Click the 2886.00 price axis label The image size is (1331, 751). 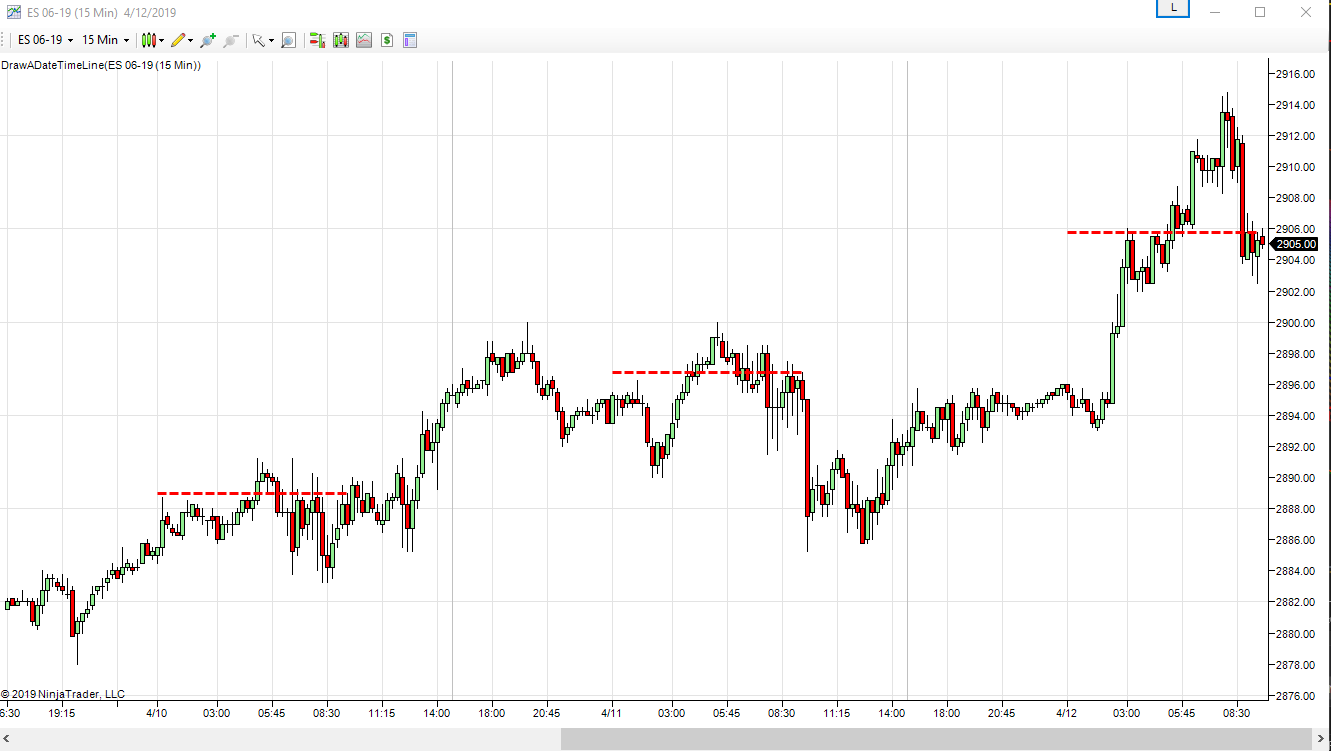click(1296, 540)
